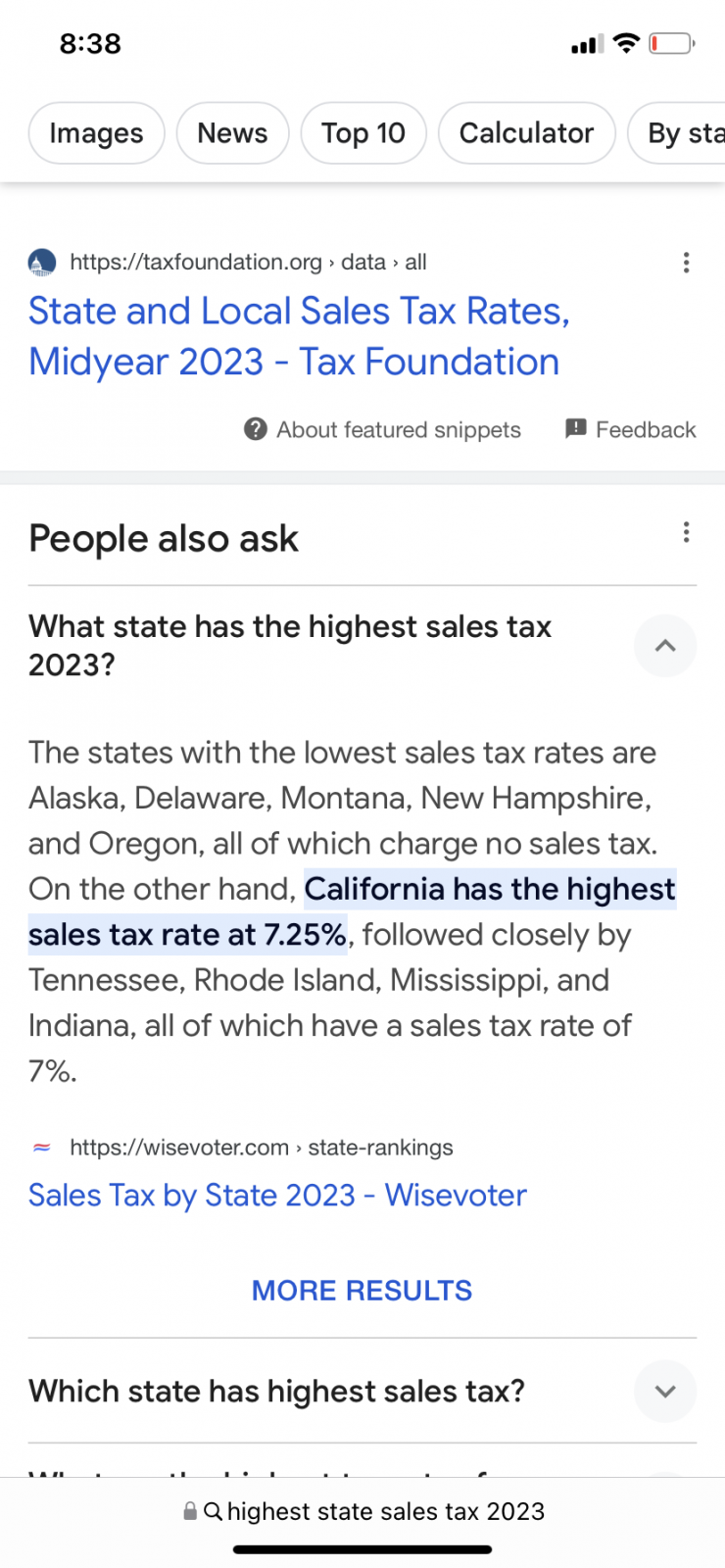Select the Calculator filter chip

(526, 133)
